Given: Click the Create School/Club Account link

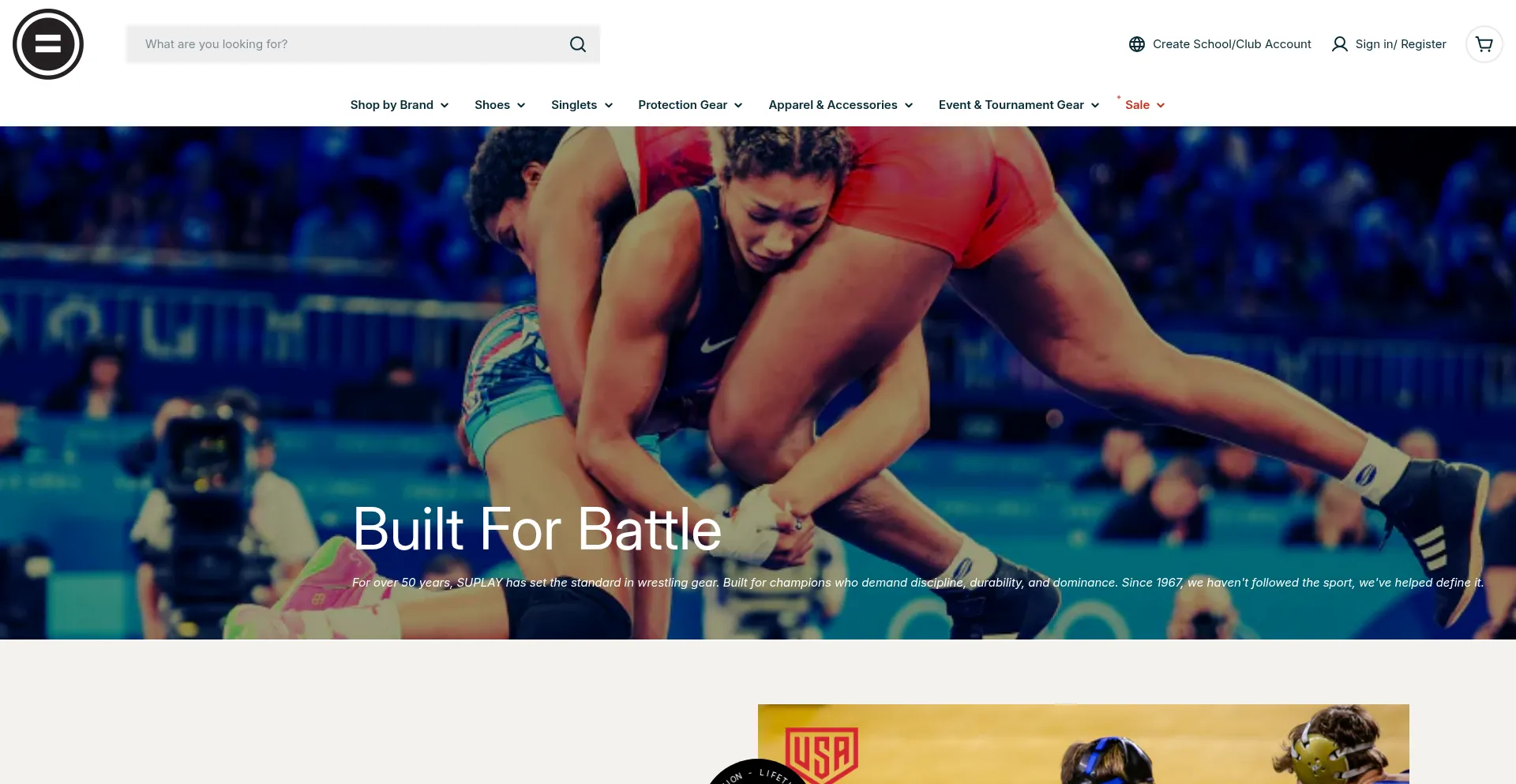Looking at the screenshot, I should pyautogui.click(x=1232, y=44).
